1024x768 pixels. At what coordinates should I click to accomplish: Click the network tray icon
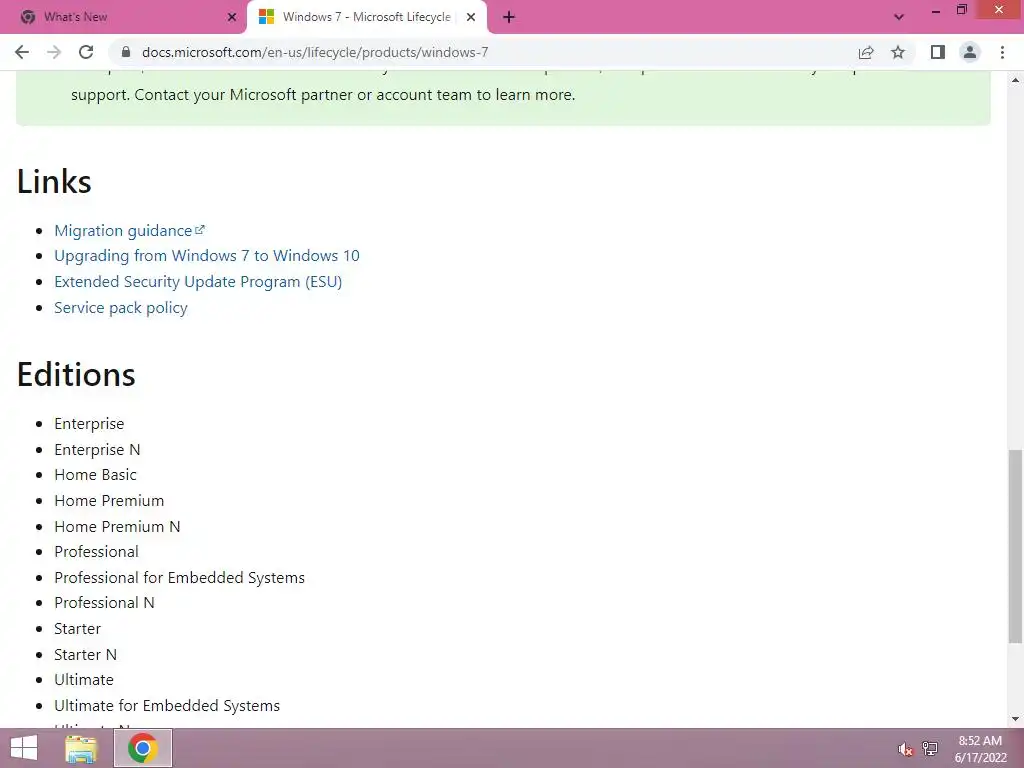pos(930,749)
